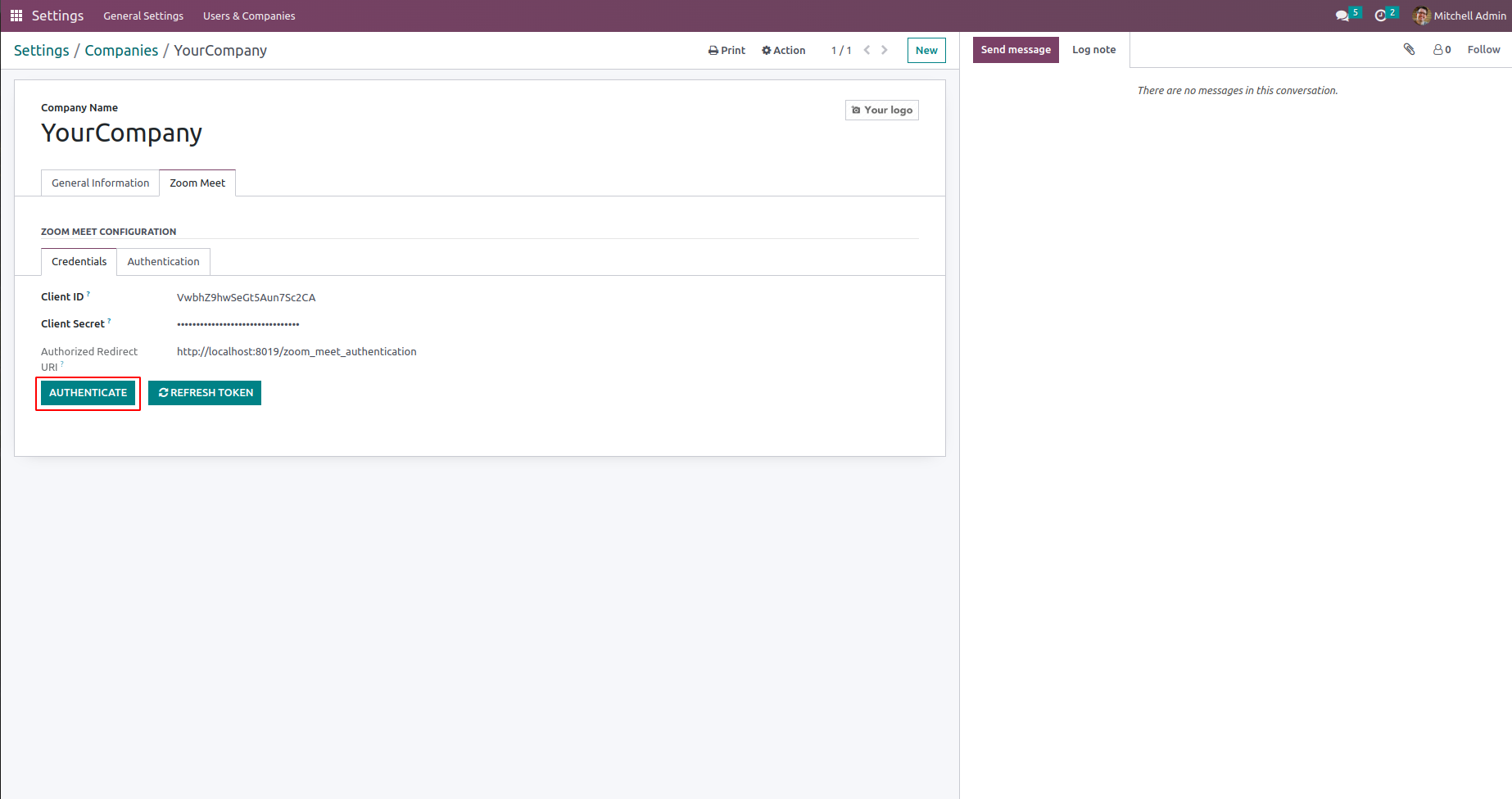Open the apps grid menu icon
The height and width of the screenshot is (799, 1512).
click(x=16, y=16)
